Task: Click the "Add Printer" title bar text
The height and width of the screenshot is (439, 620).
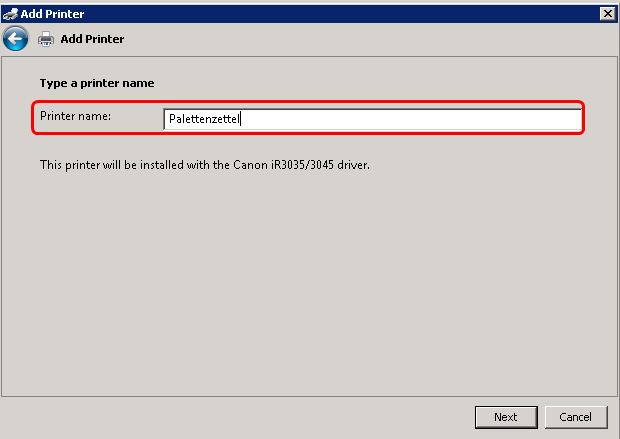Action: [52, 13]
